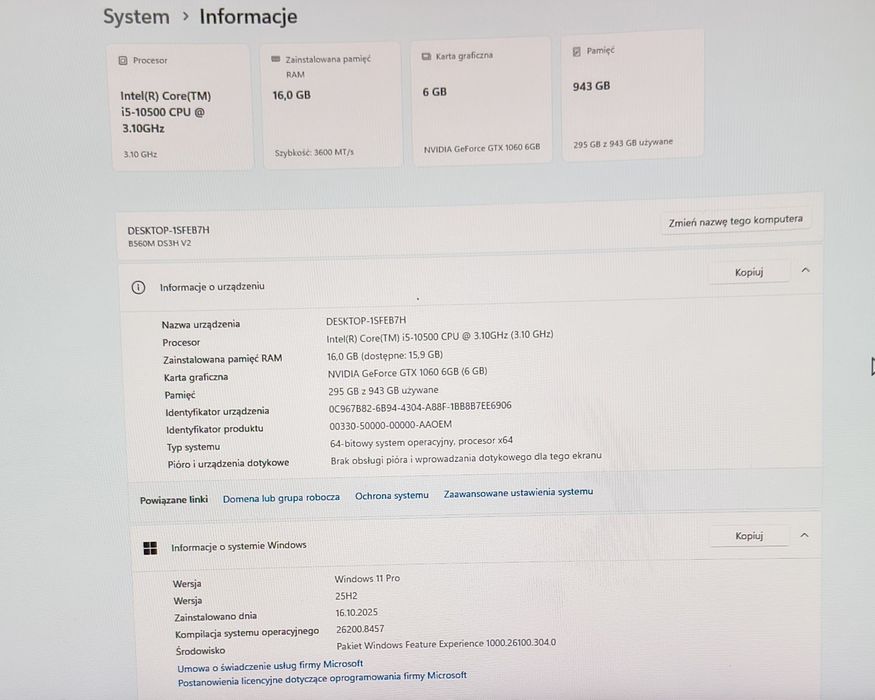
Task: Click value NVIDIA GeForce GTX 1060 6GB (6 GB)
Action: pyautogui.click(x=407, y=372)
